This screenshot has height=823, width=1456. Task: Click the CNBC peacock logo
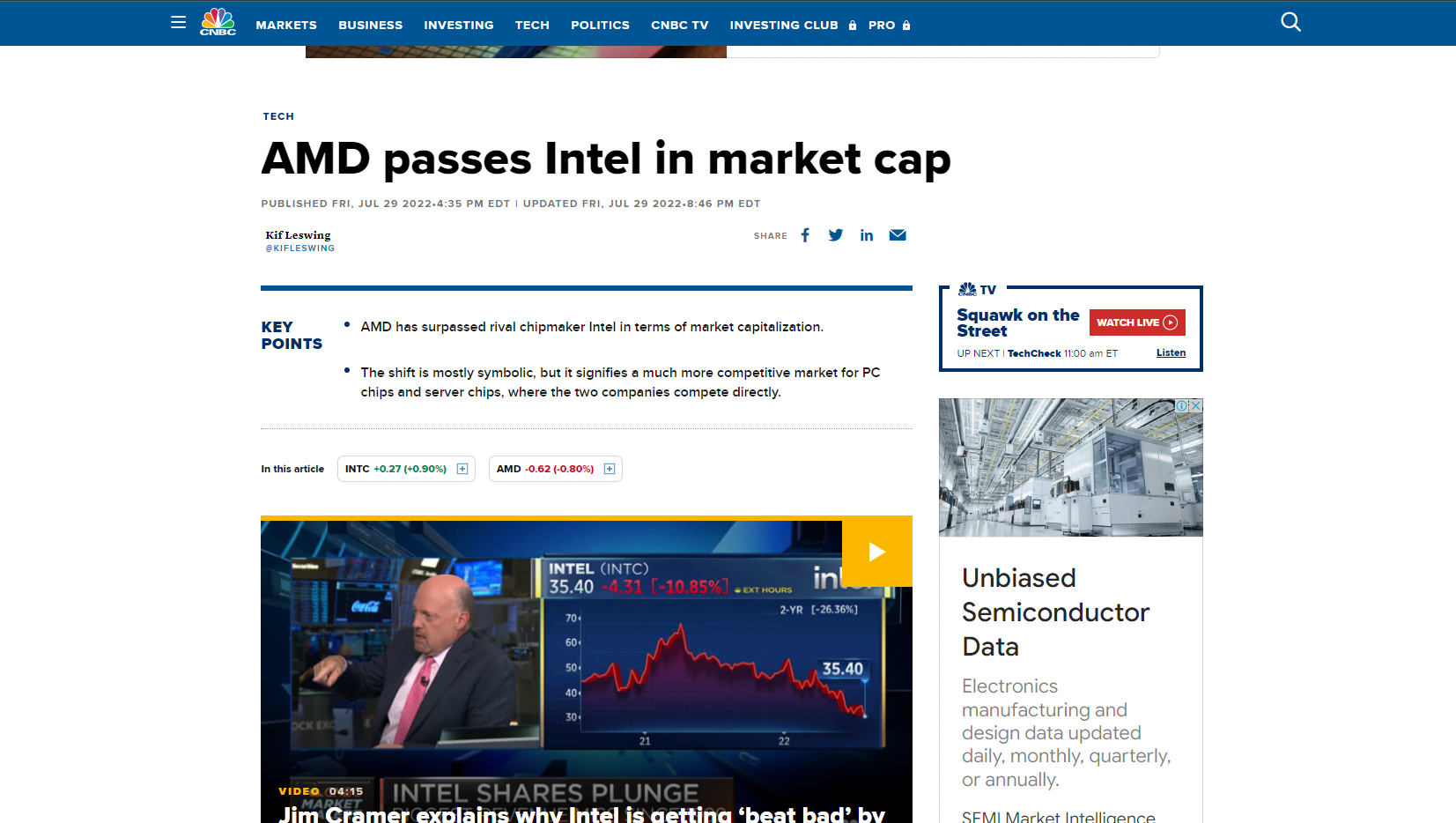click(218, 22)
